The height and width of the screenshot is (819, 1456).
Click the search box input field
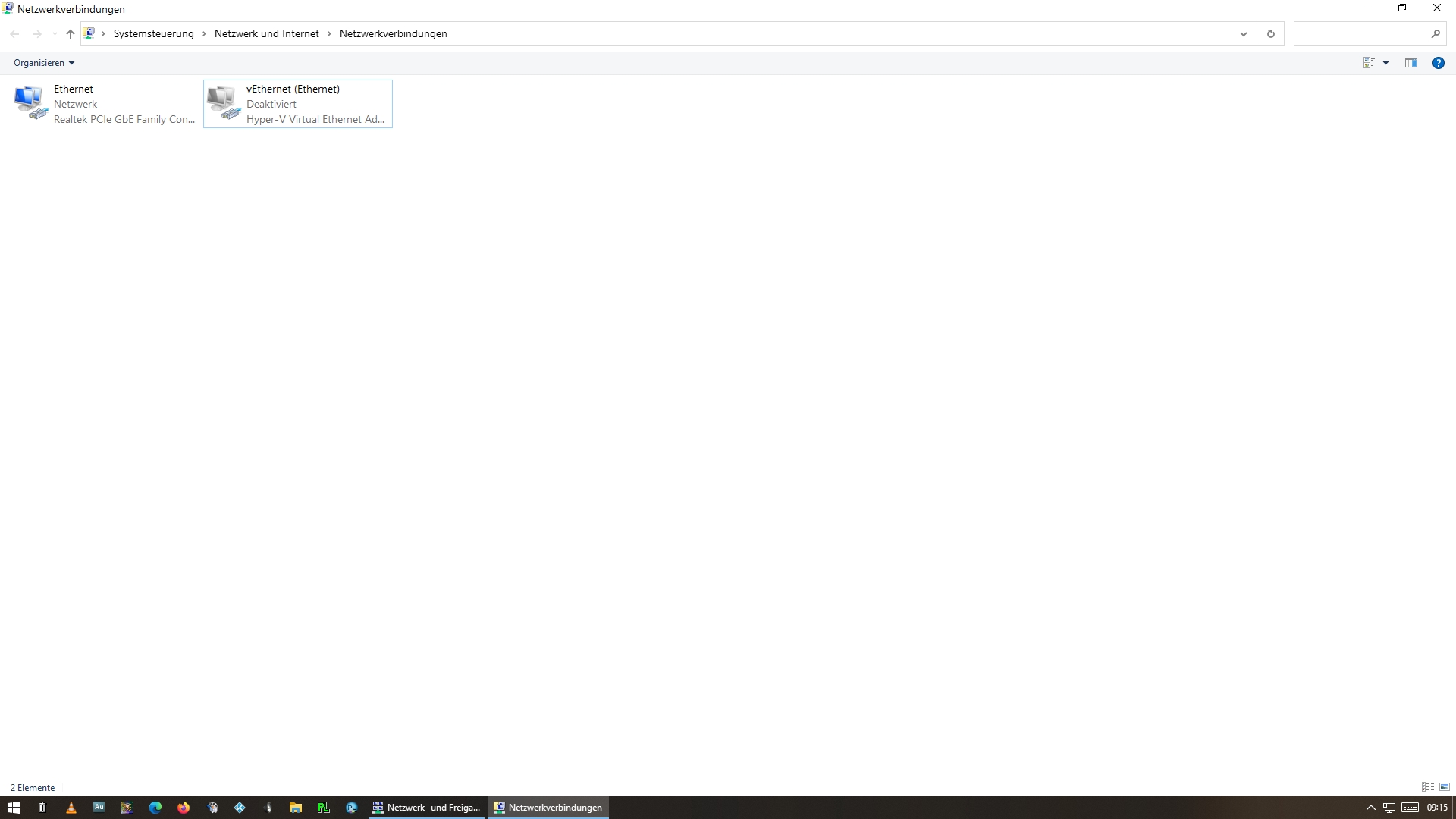pyautogui.click(x=1361, y=33)
